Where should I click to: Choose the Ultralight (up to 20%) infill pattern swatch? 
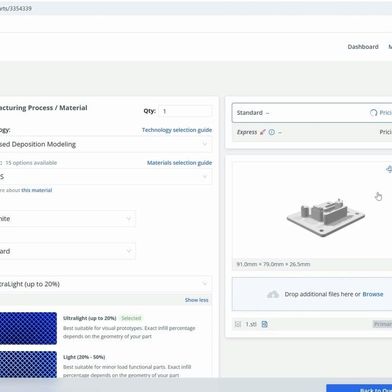coord(28,328)
